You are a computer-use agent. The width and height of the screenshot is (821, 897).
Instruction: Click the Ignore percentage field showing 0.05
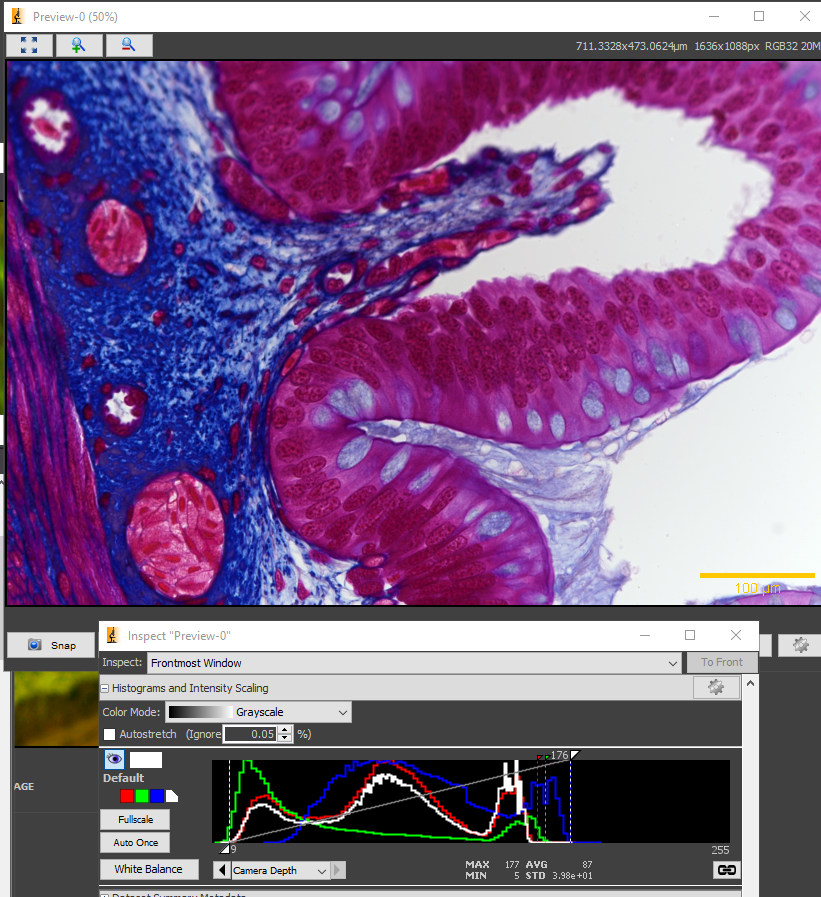tap(250, 734)
